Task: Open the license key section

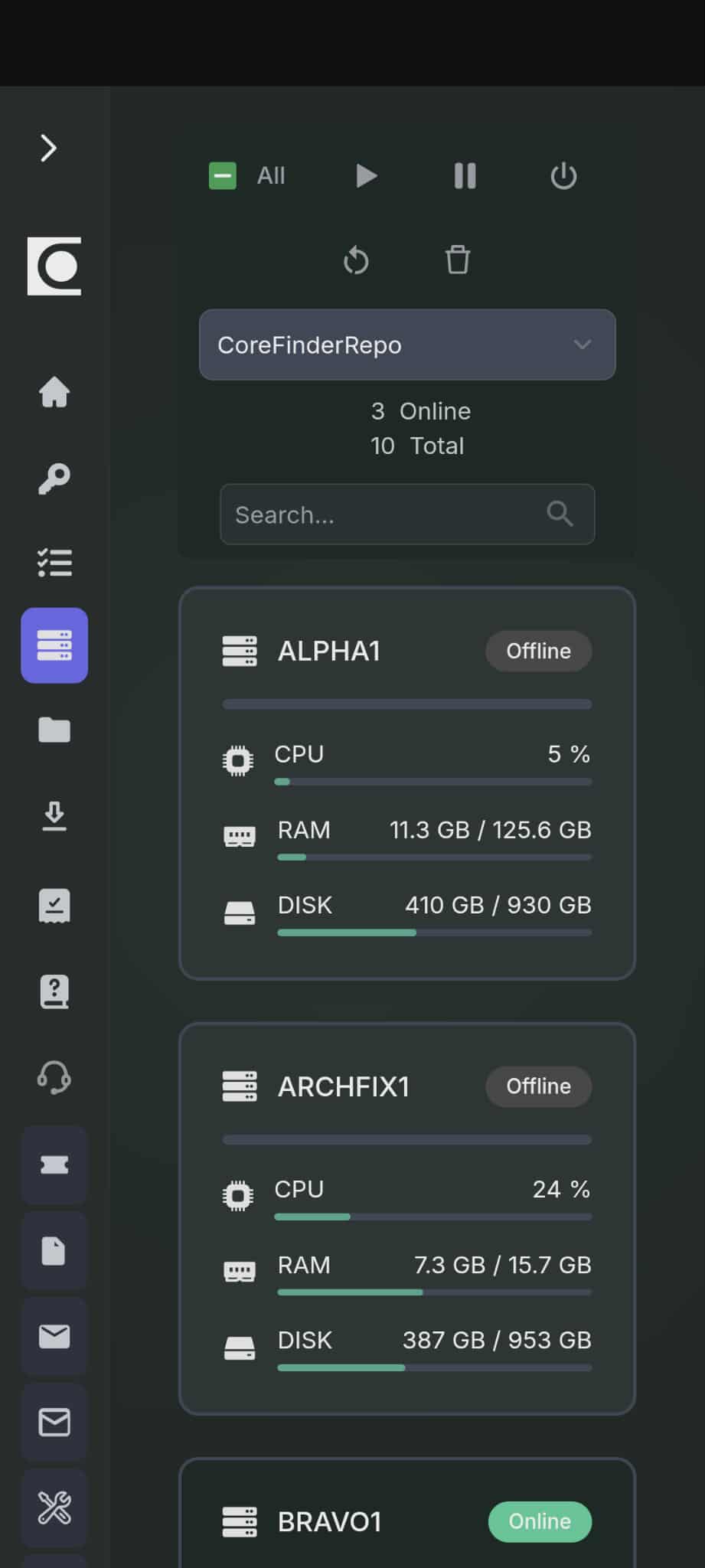Action: [x=54, y=478]
